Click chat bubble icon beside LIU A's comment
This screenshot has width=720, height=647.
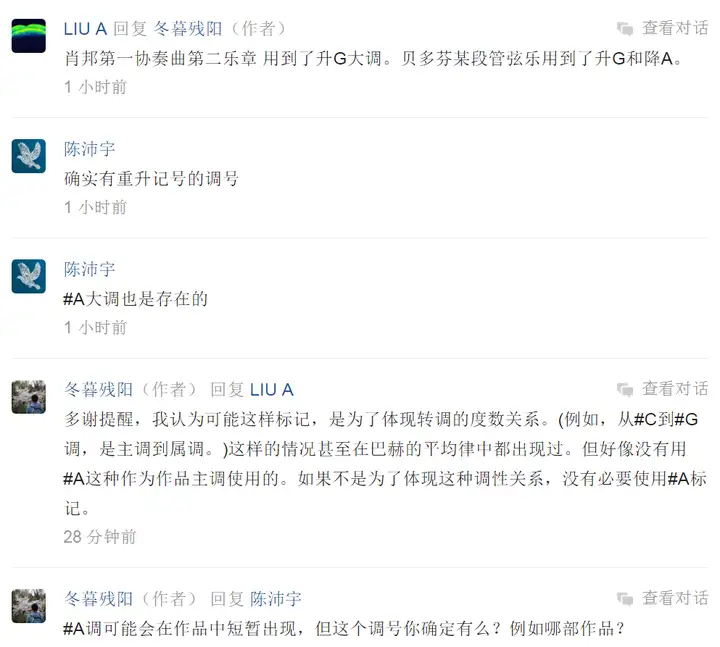625,28
